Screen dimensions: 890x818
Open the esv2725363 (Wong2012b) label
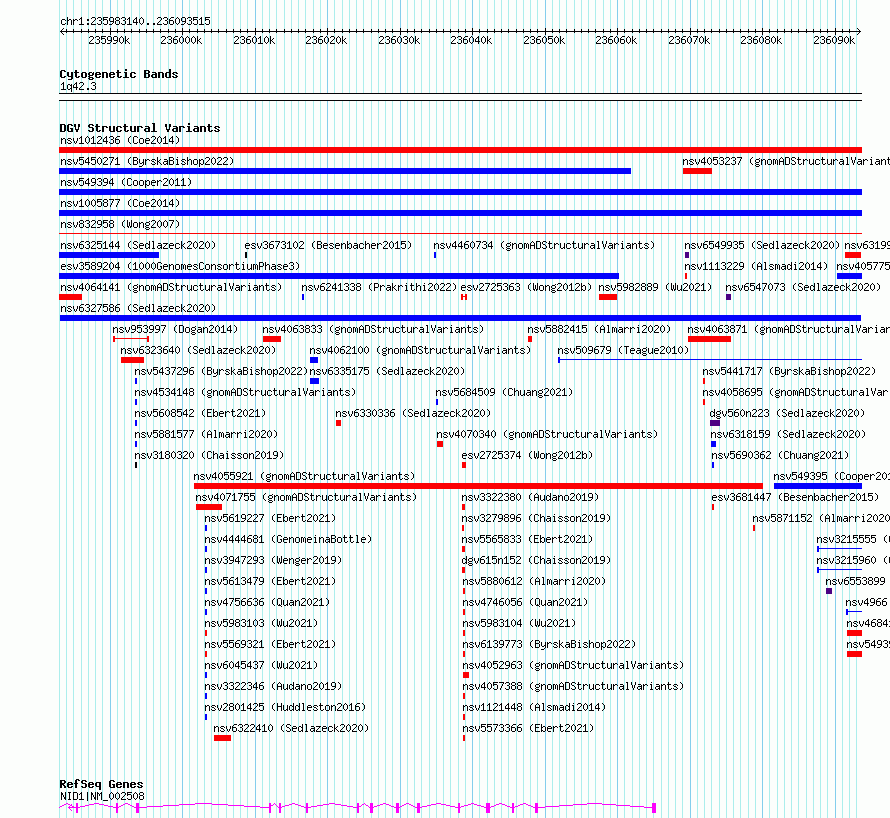click(526, 287)
